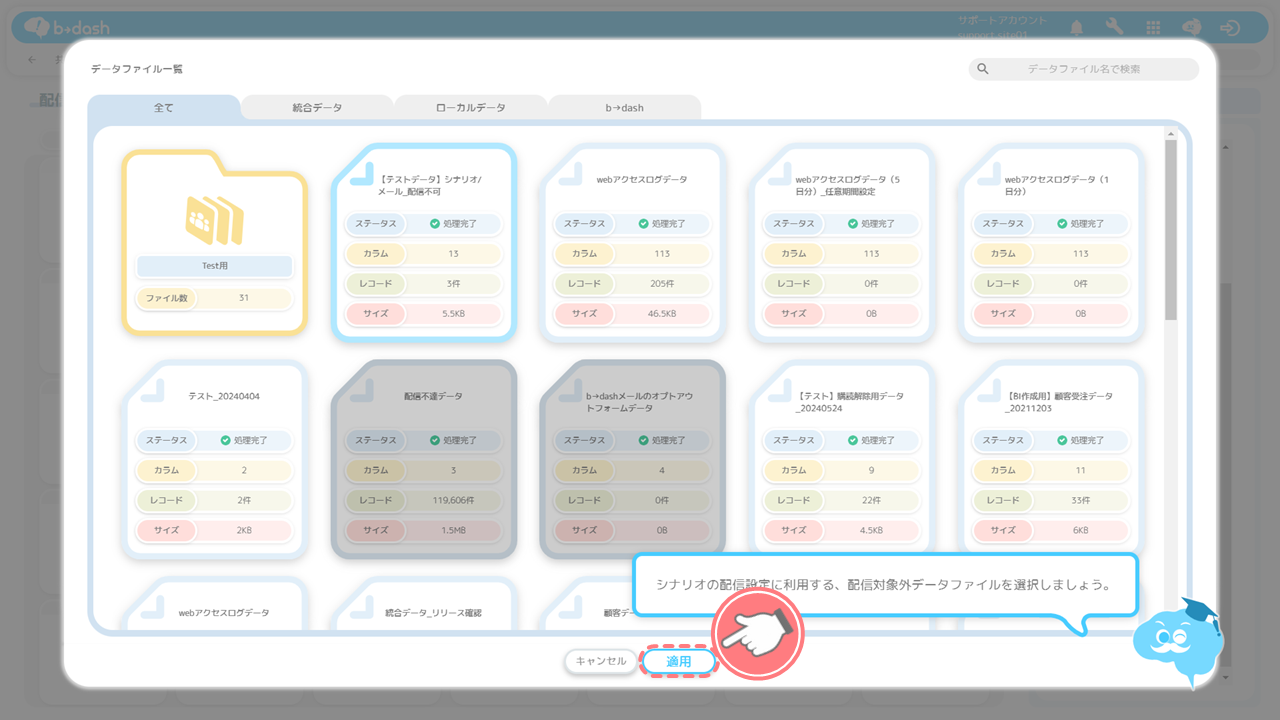
Task: Click green status check on webアクセスログデータ(1日分) card
Action: tap(1062, 224)
